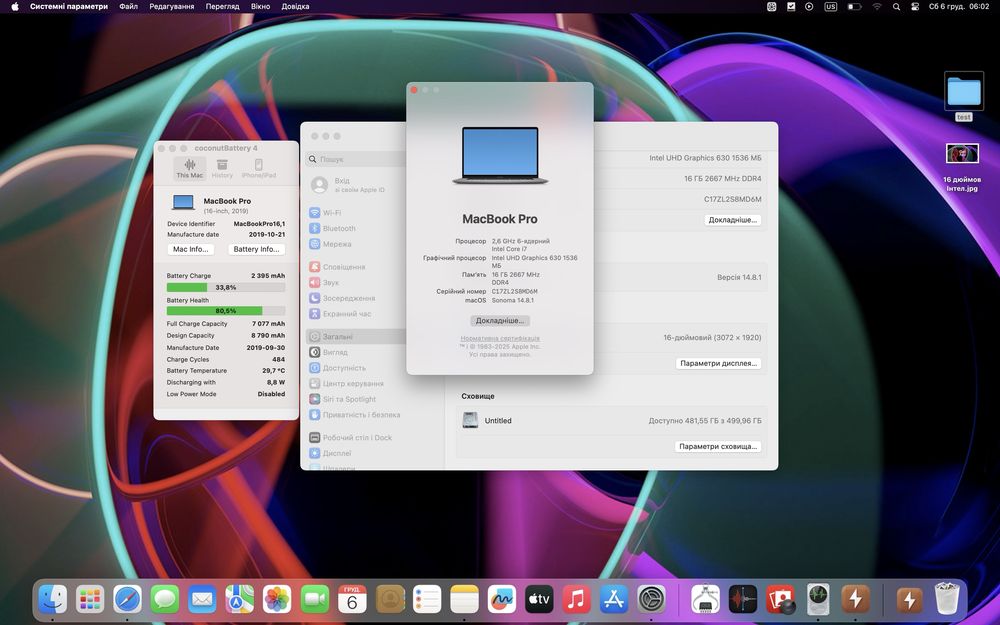Click Параметри сховища... button
1000x625 pixels.
(x=718, y=446)
